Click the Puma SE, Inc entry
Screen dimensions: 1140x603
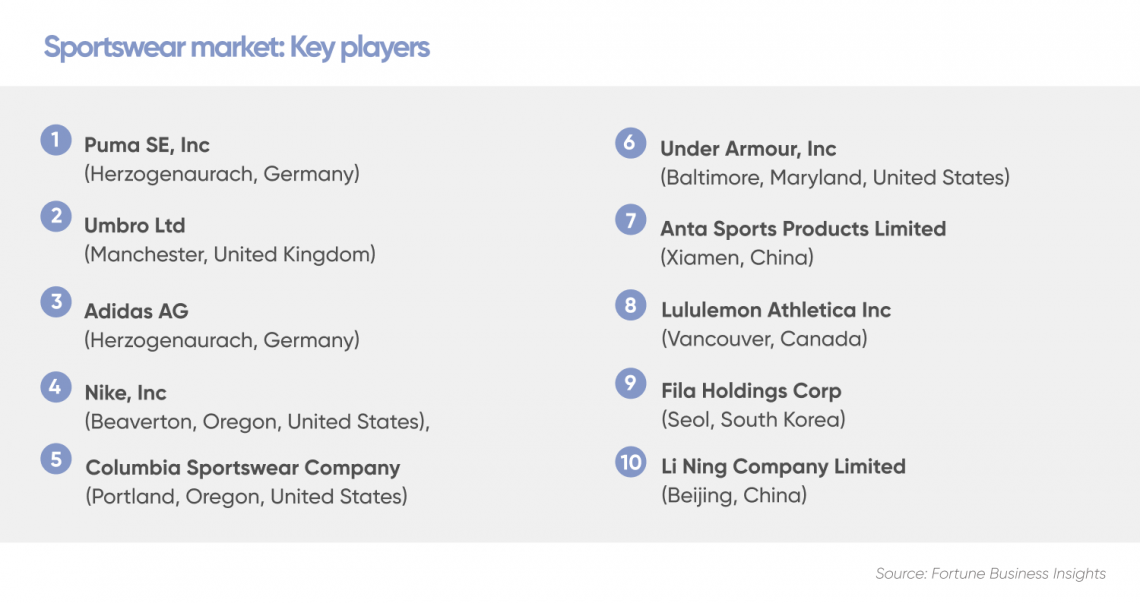click(147, 145)
